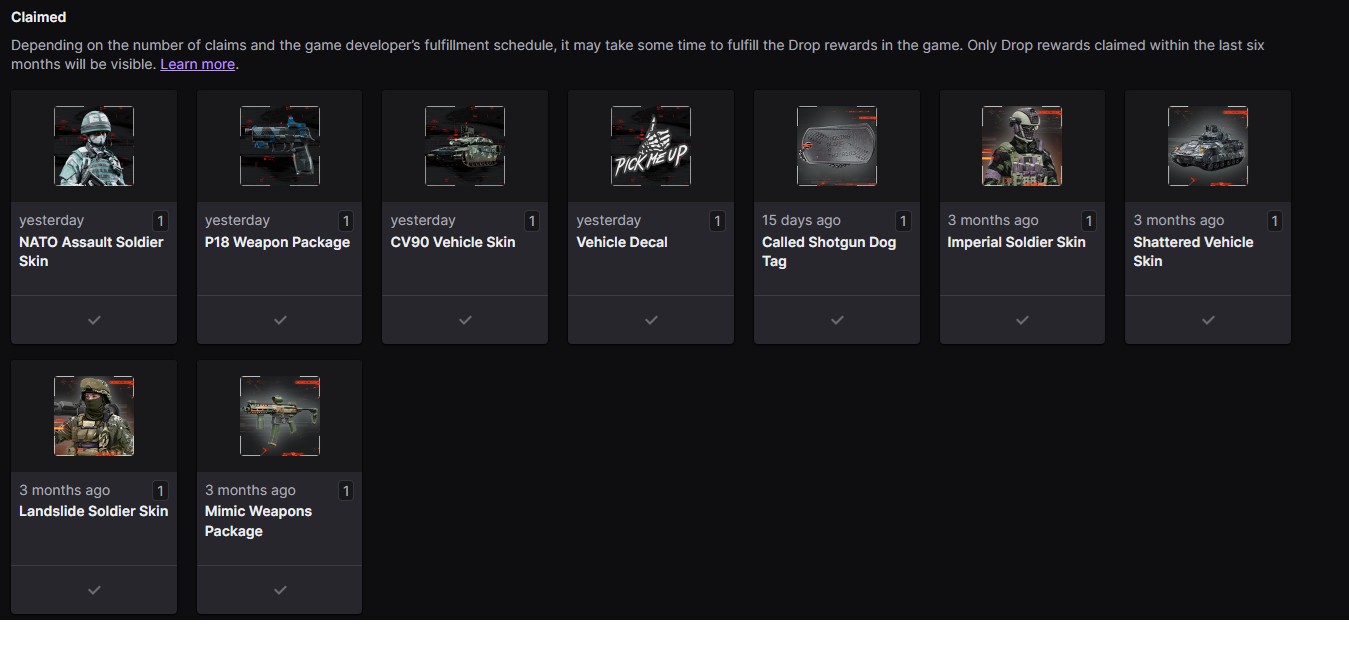Click checkmark under Mimic Weapons Package
This screenshot has width=1349, height=648.
coord(280,590)
